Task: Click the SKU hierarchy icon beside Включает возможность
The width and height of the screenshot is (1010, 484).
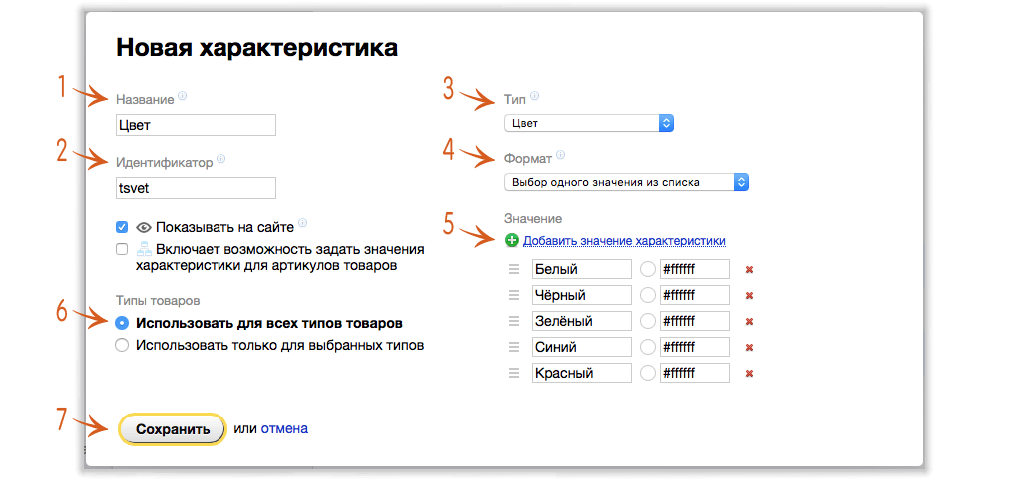Action: (x=143, y=249)
